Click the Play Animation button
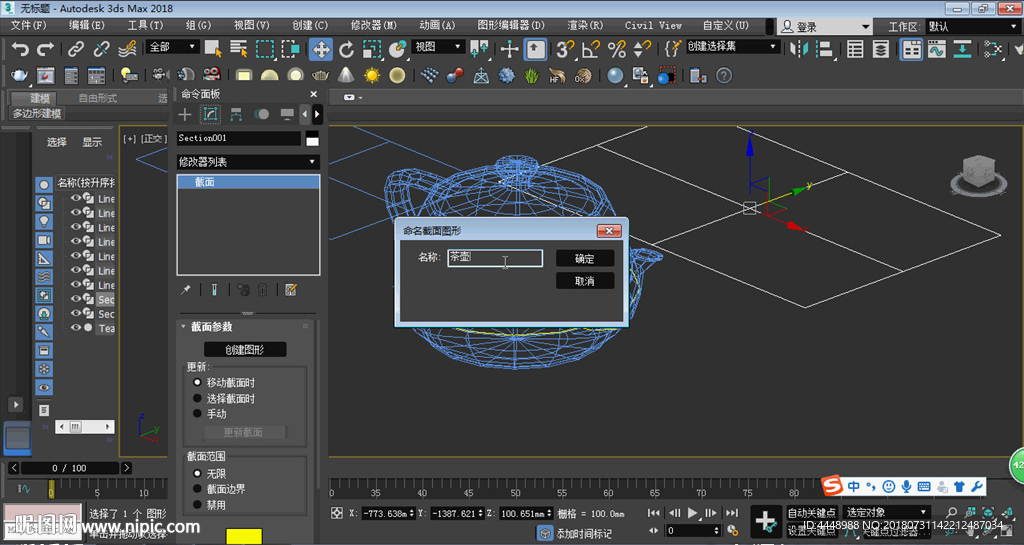The image size is (1024, 545). [692, 513]
